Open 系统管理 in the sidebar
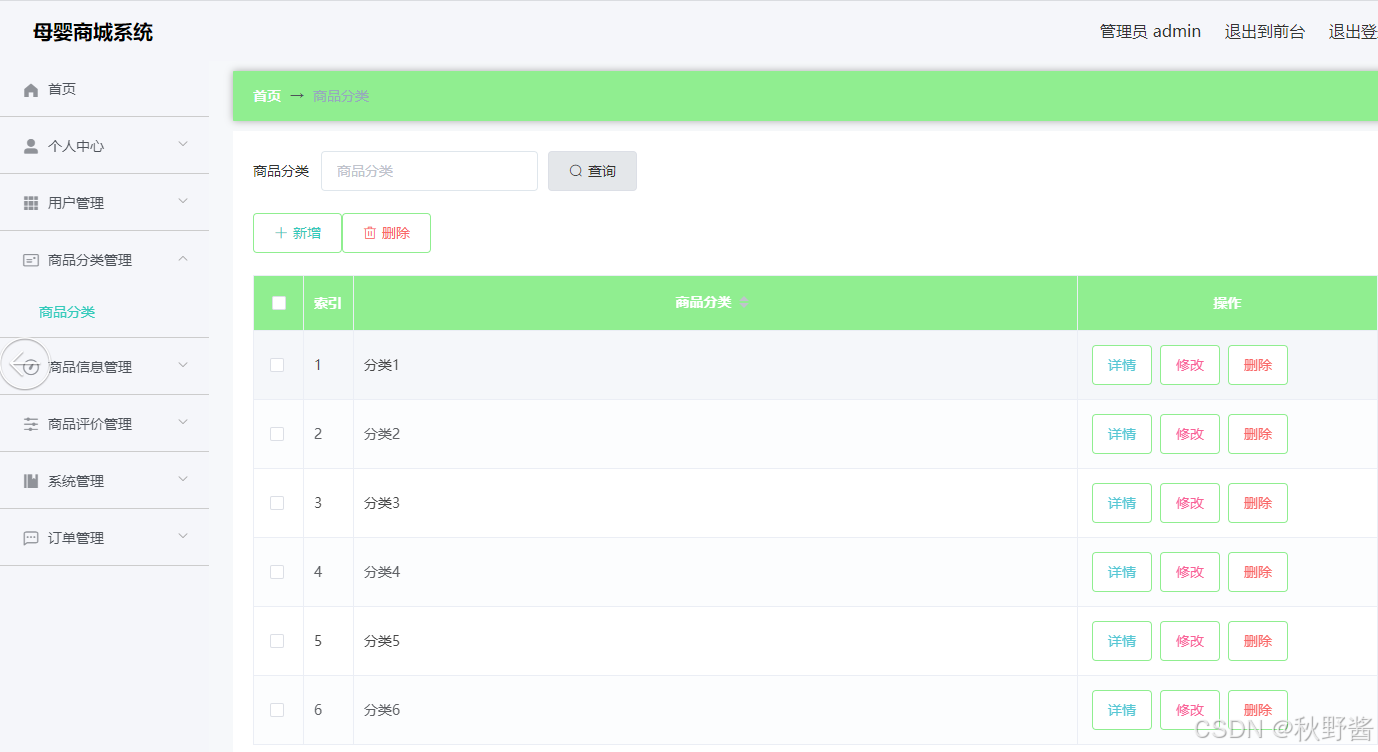The image size is (1378, 752). [x=105, y=481]
